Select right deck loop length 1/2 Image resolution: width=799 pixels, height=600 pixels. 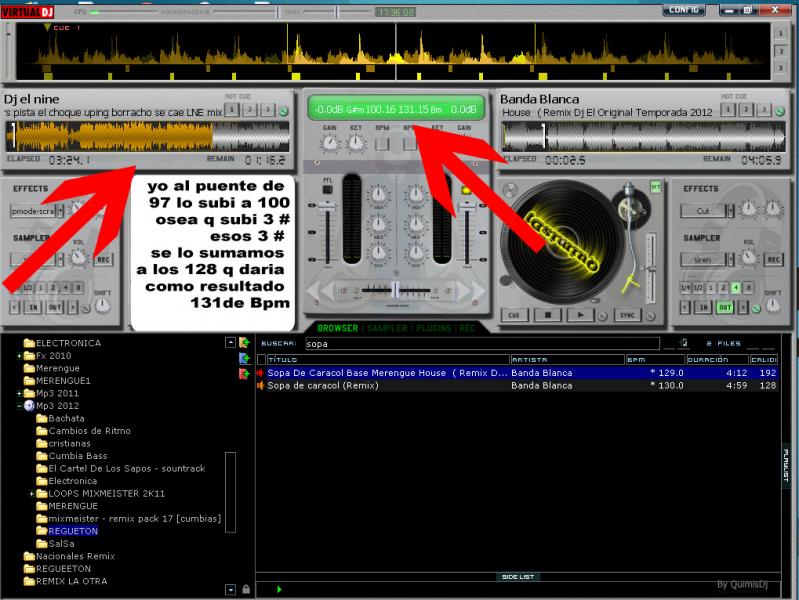[698, 288]
